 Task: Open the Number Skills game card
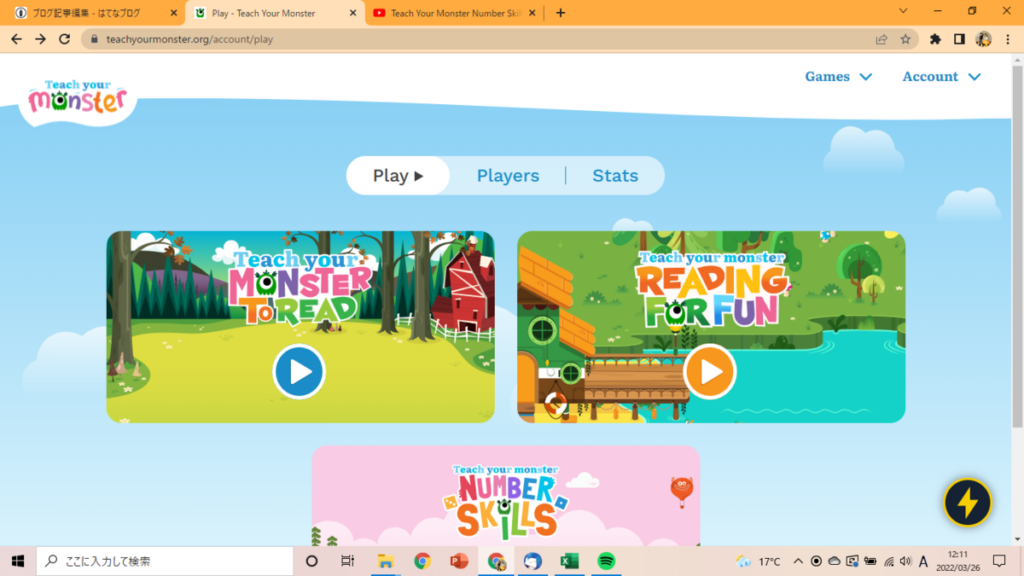click(505, 496)
